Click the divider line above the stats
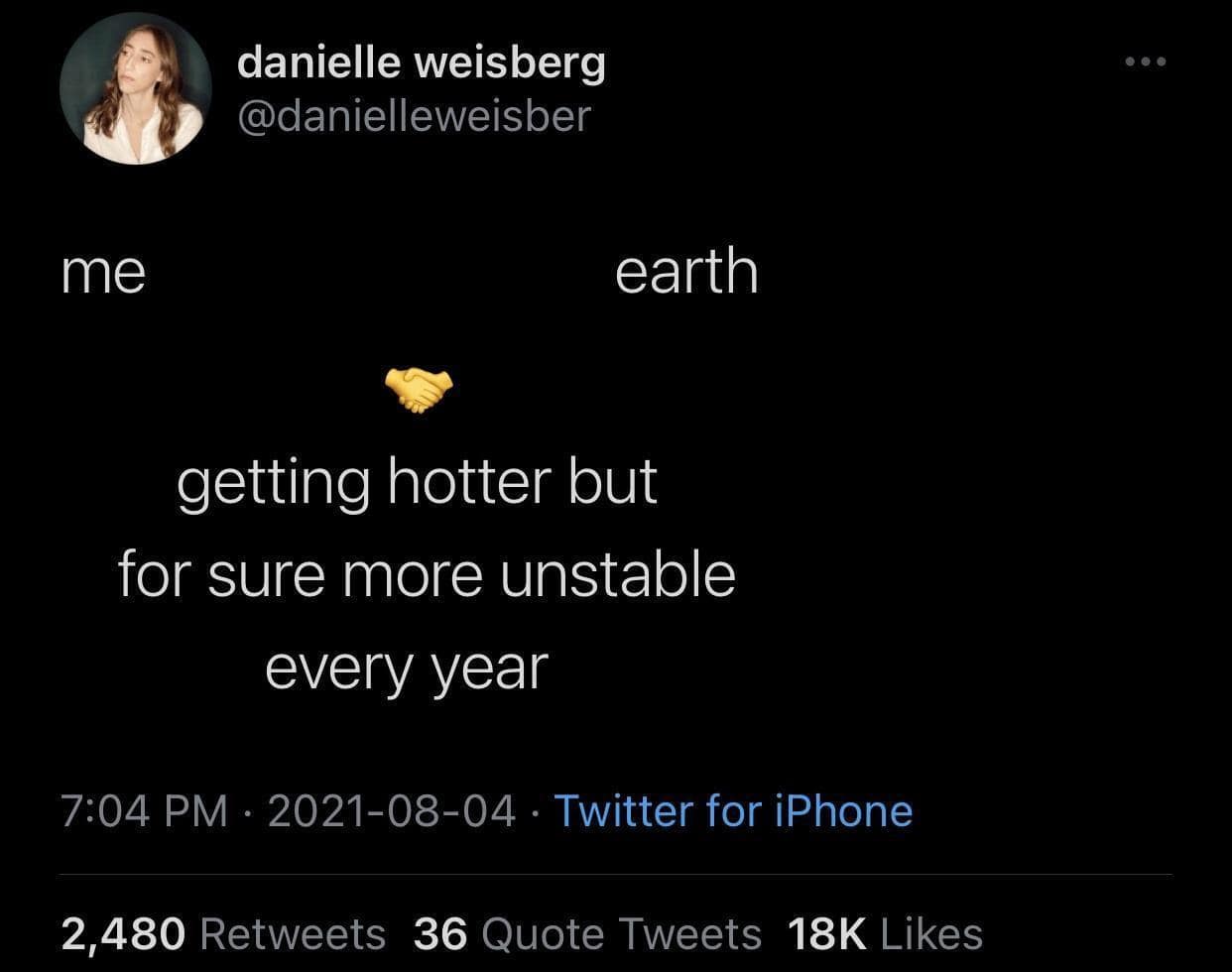The width and height of the screenshot is (1232, 972). (615, 874)
